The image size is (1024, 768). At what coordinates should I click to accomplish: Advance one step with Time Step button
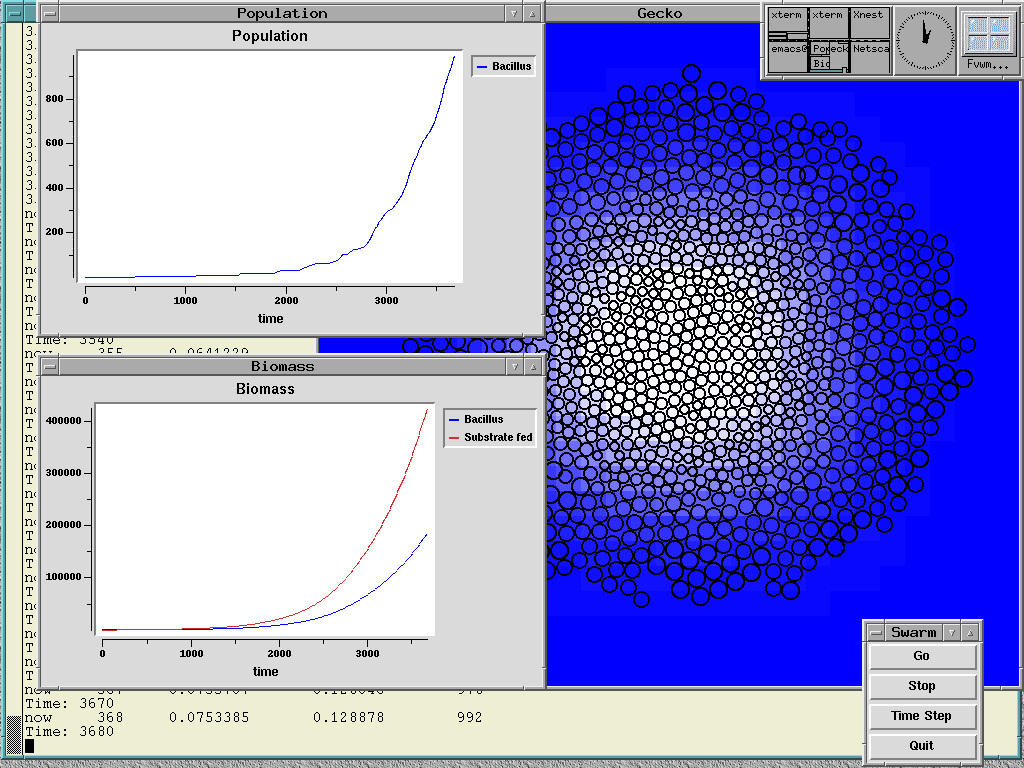[922, 716]
